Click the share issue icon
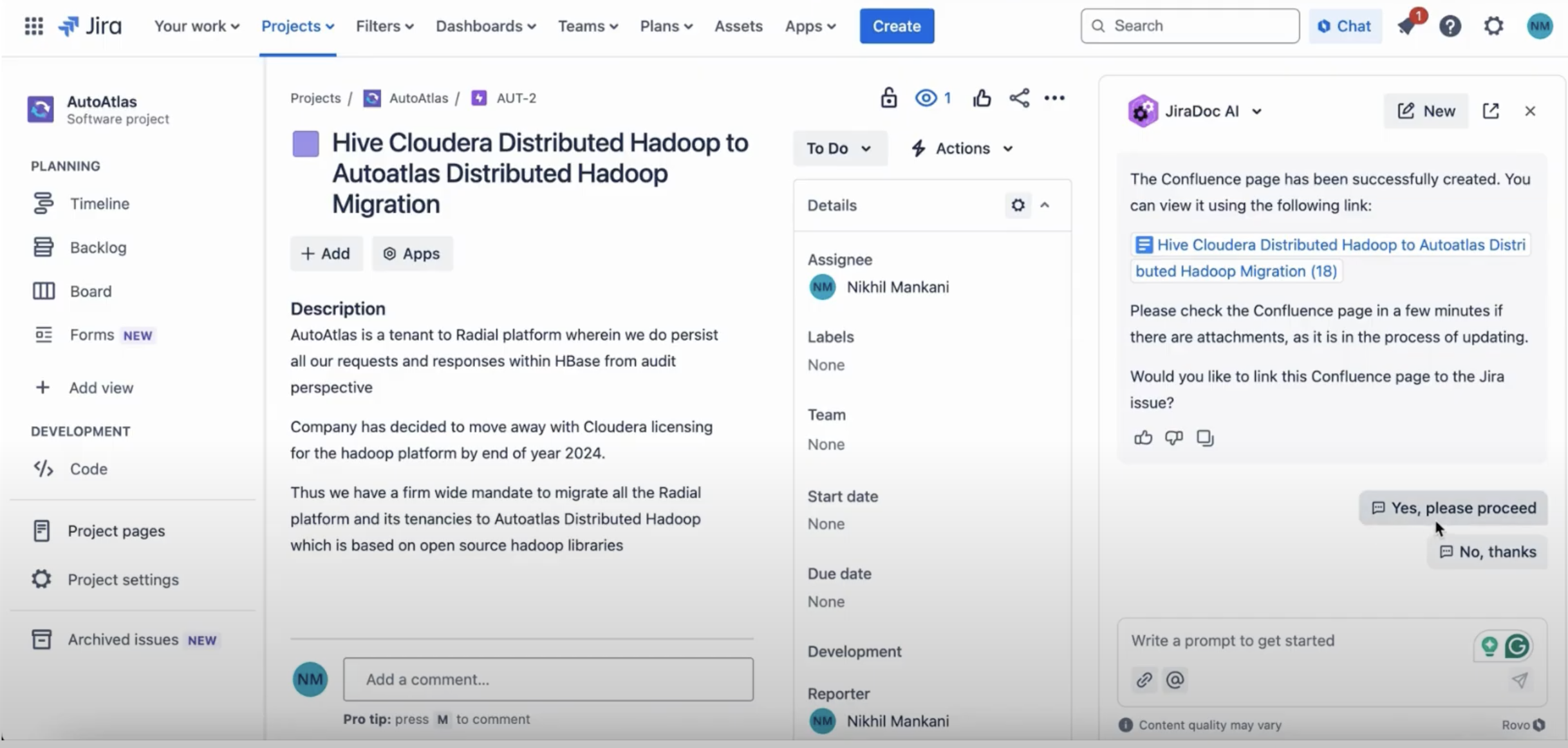Screen dimensions: 1568x748 tap(1019, 98)
